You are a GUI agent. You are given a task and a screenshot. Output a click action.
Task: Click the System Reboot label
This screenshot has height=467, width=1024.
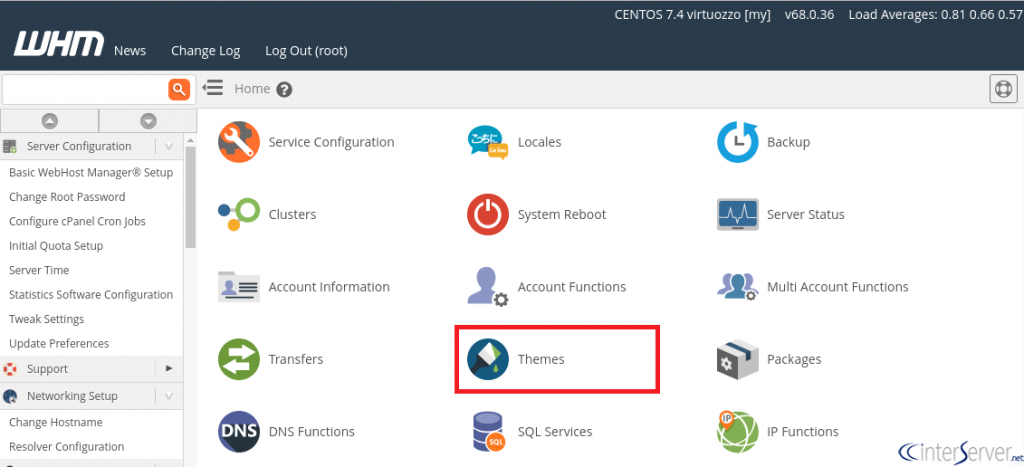click(x=562, y=214)
